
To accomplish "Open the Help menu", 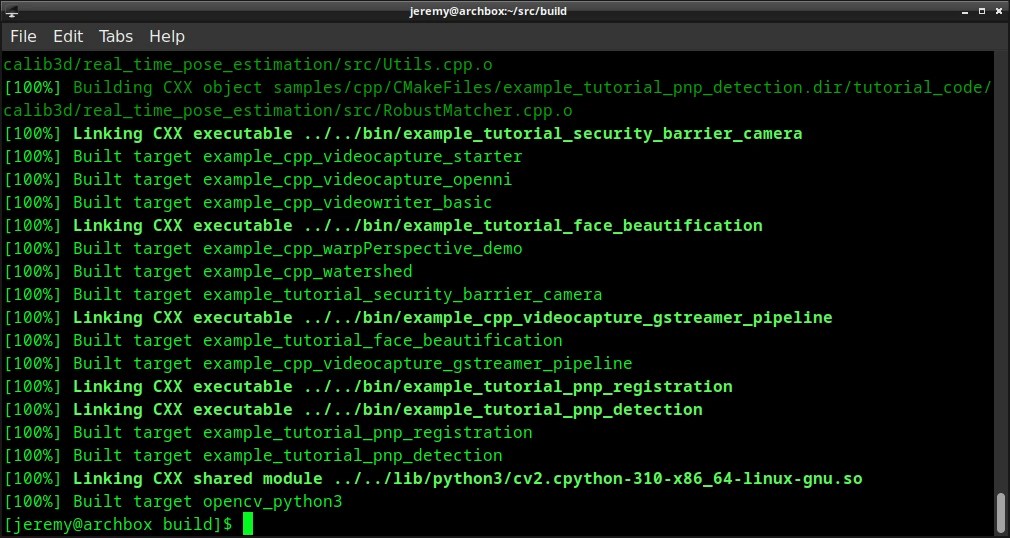I will 167,37.
